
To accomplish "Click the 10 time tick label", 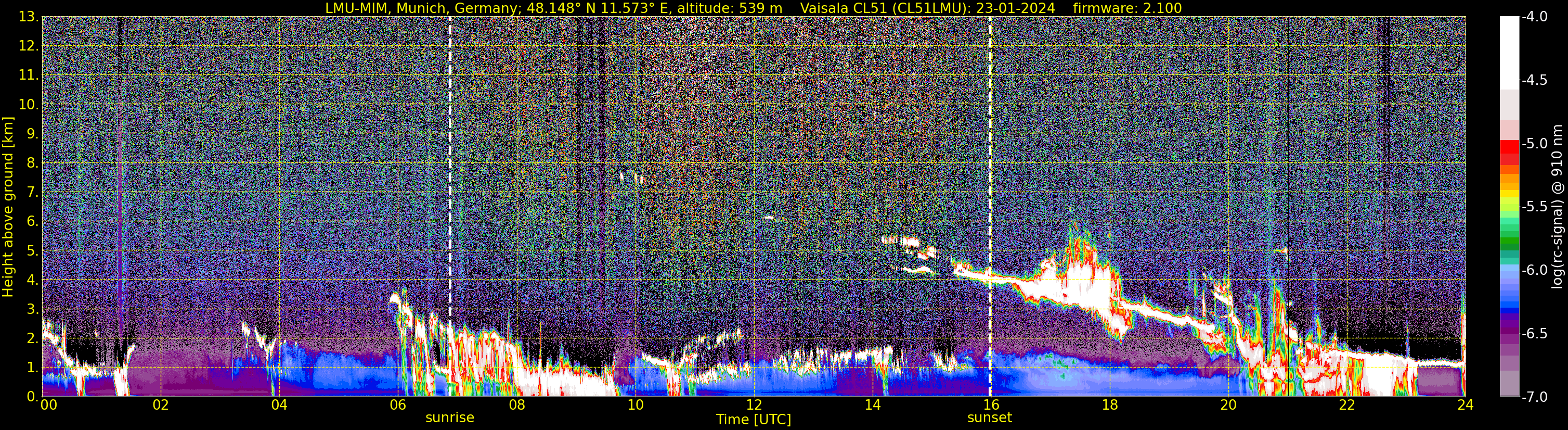I will tap(635, 405).
